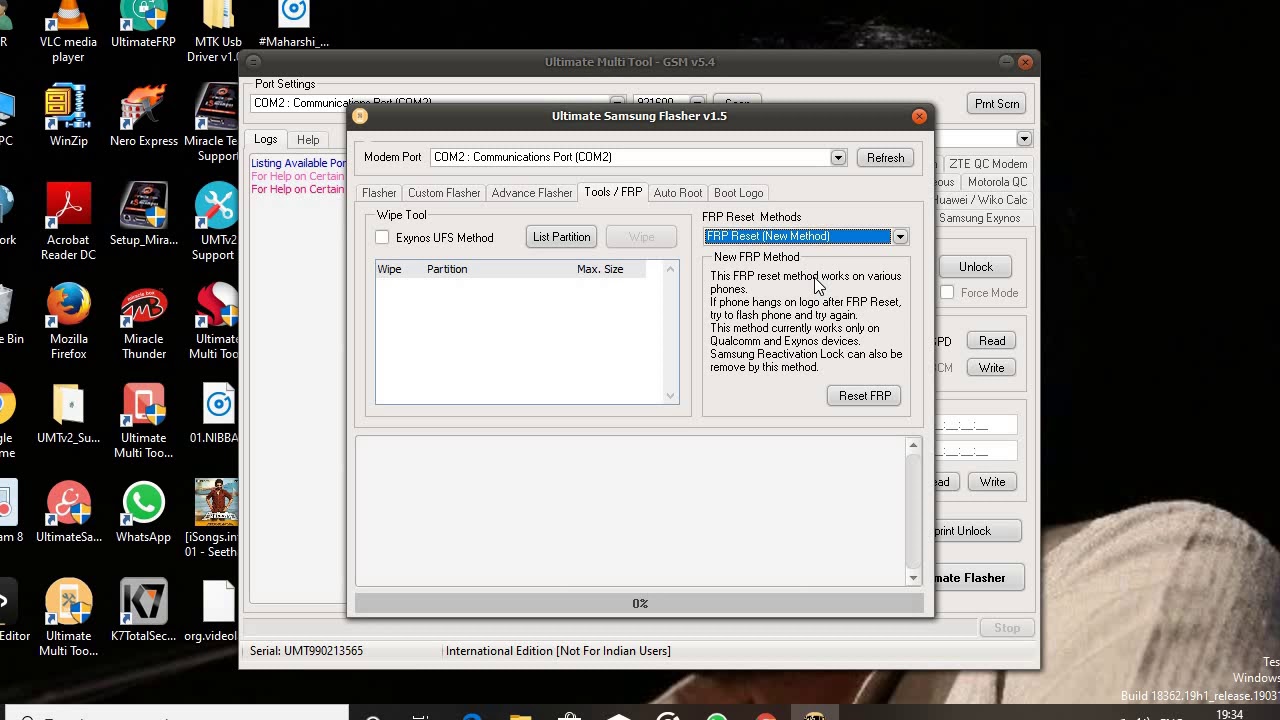Open the UMTv2_Su... folder icon
1280x720 pixels.
(68, 413)
